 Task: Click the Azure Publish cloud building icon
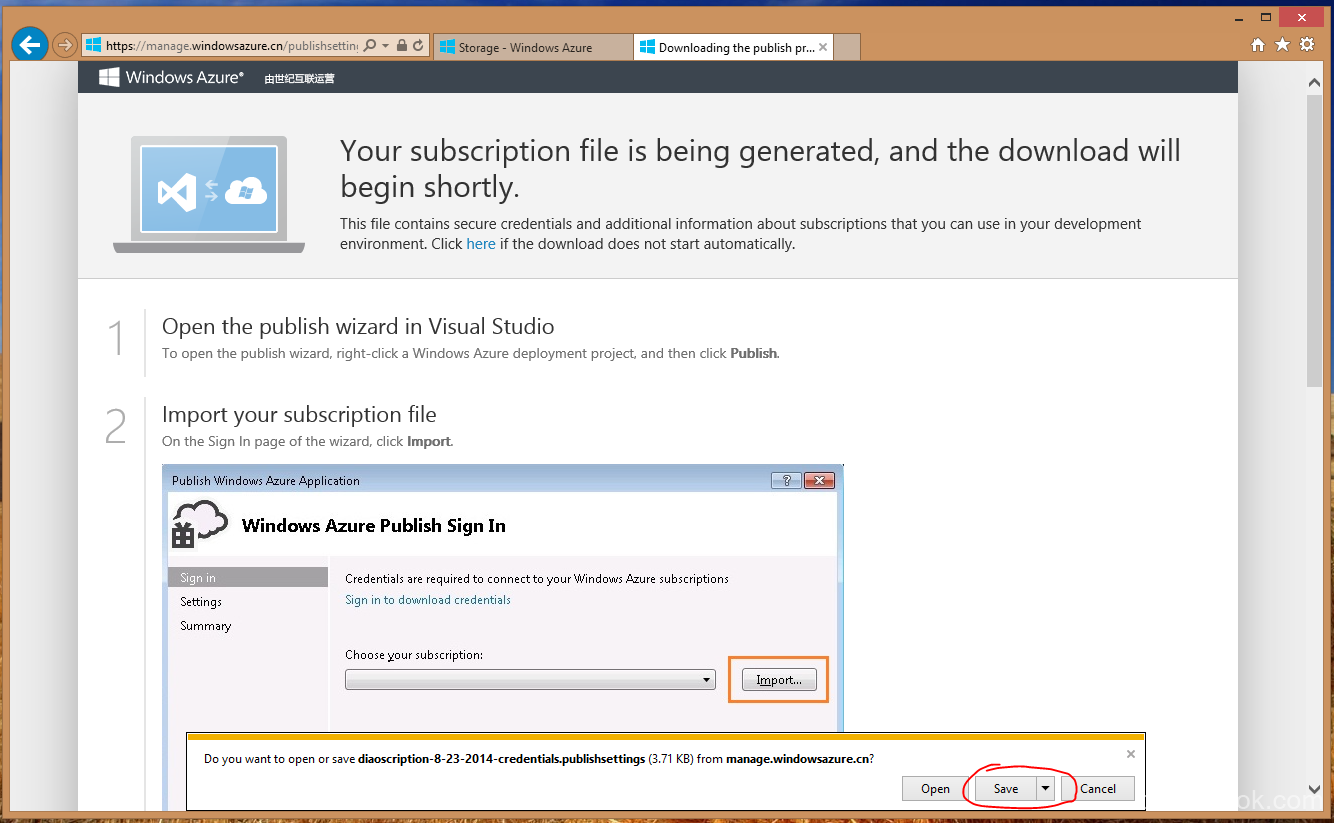click(x=197, y=523)
